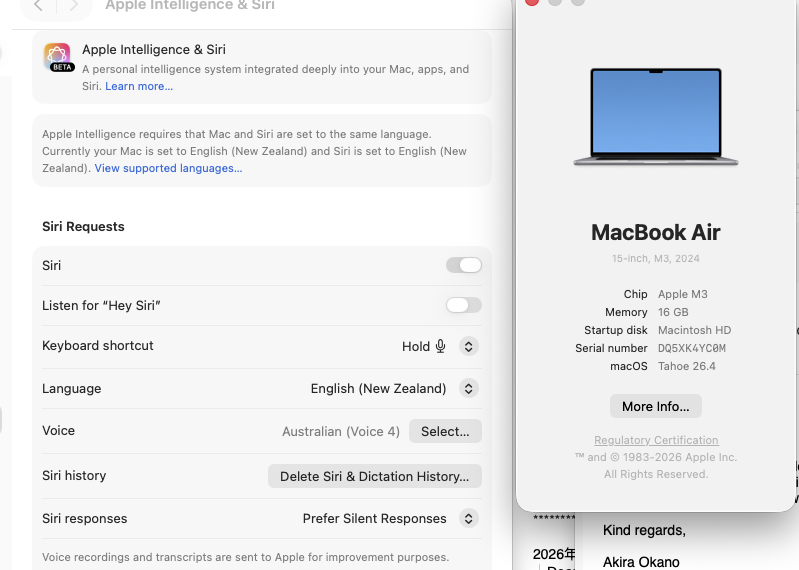Viewport: 799px width, 570px height.
Task: Turn off the Siri switch
Action: click(x=463, y=265)
